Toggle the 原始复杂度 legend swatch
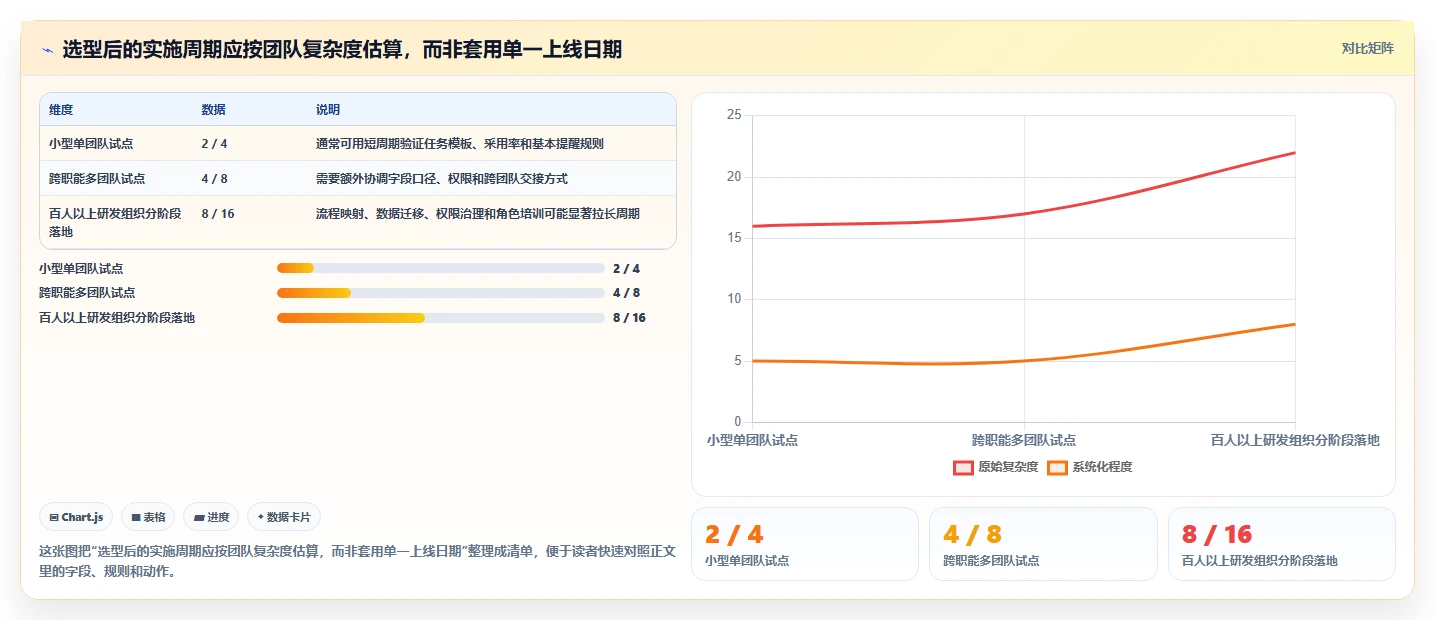 click(x=963, y=467)
